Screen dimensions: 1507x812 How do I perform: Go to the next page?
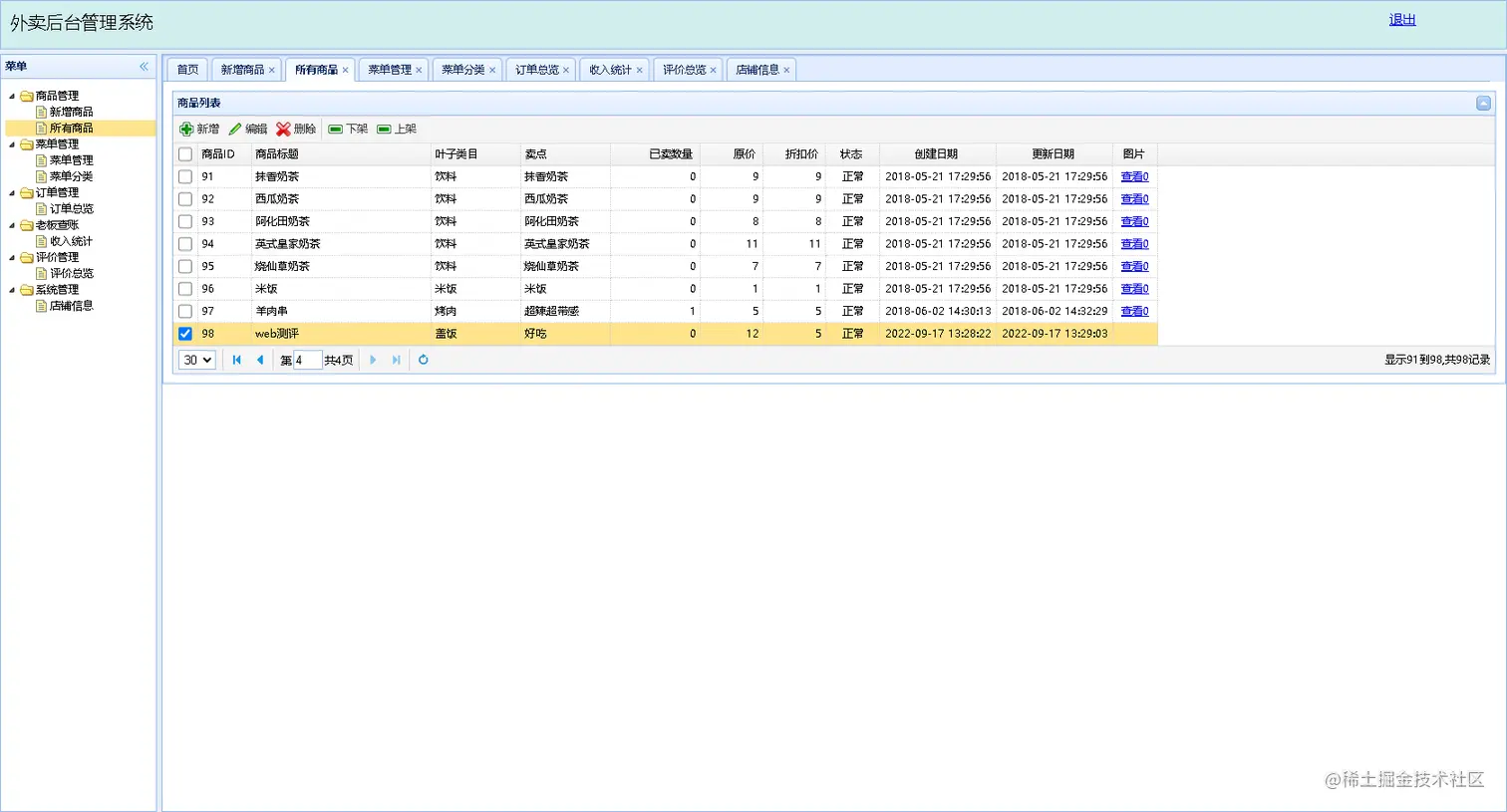[x=373, y=360]
